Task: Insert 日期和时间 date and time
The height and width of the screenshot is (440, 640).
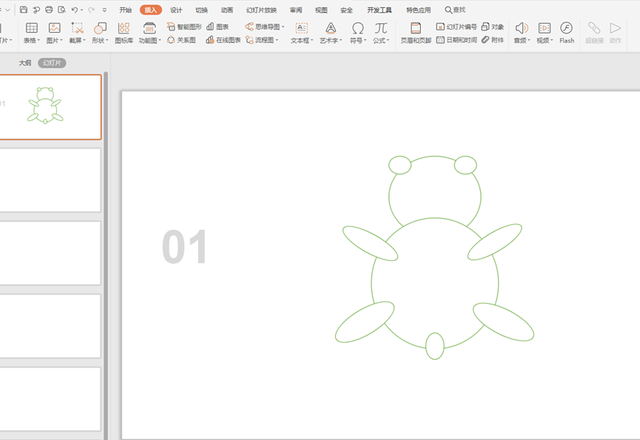Action: 457,40
